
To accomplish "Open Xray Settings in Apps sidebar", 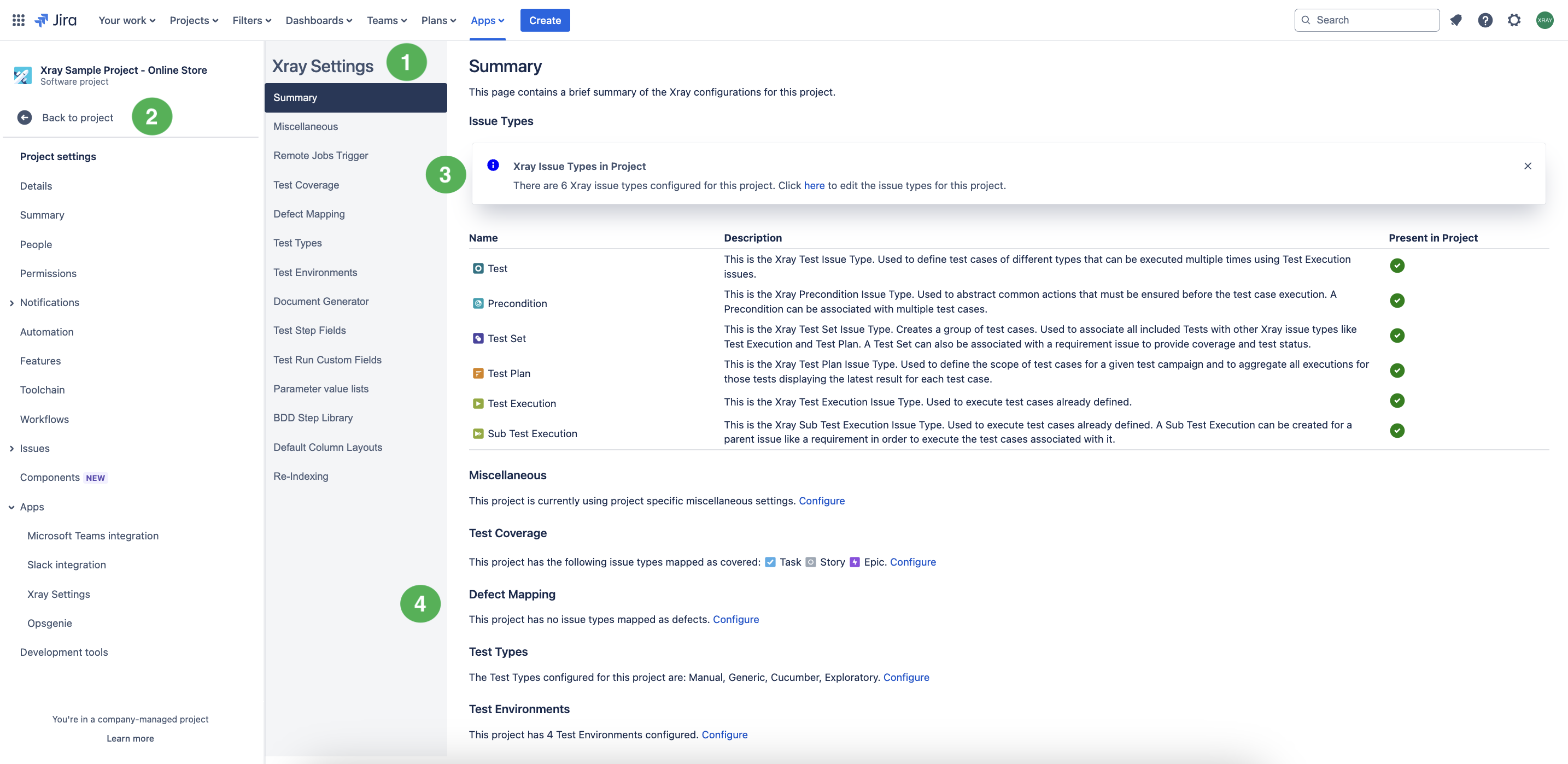I will [x=58, y=594].
